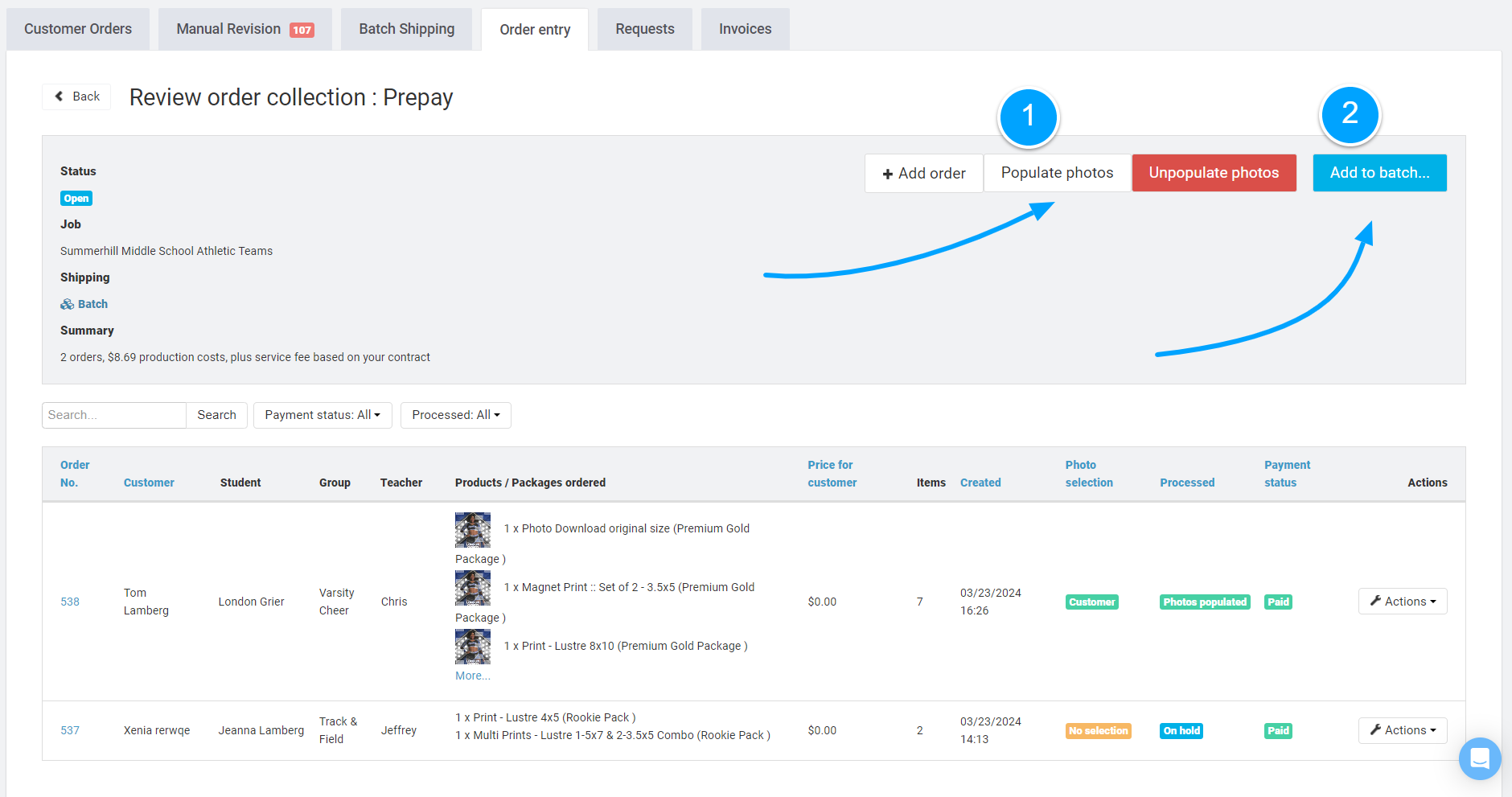Image resolution: width=1512 pixels, height=797 pixels.
Task: Click Add to batch... button
Action: tap(1379, 173)
